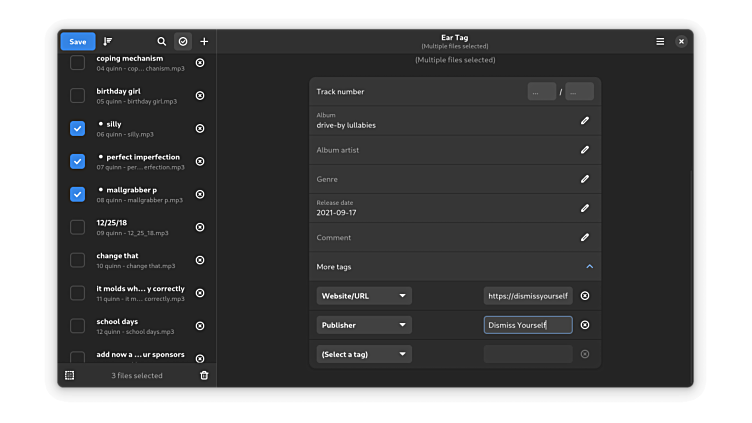The height and width of the screenshot is (423, 752).
Task: Click the plus icon to add files
Action: [x=204, y=42]
